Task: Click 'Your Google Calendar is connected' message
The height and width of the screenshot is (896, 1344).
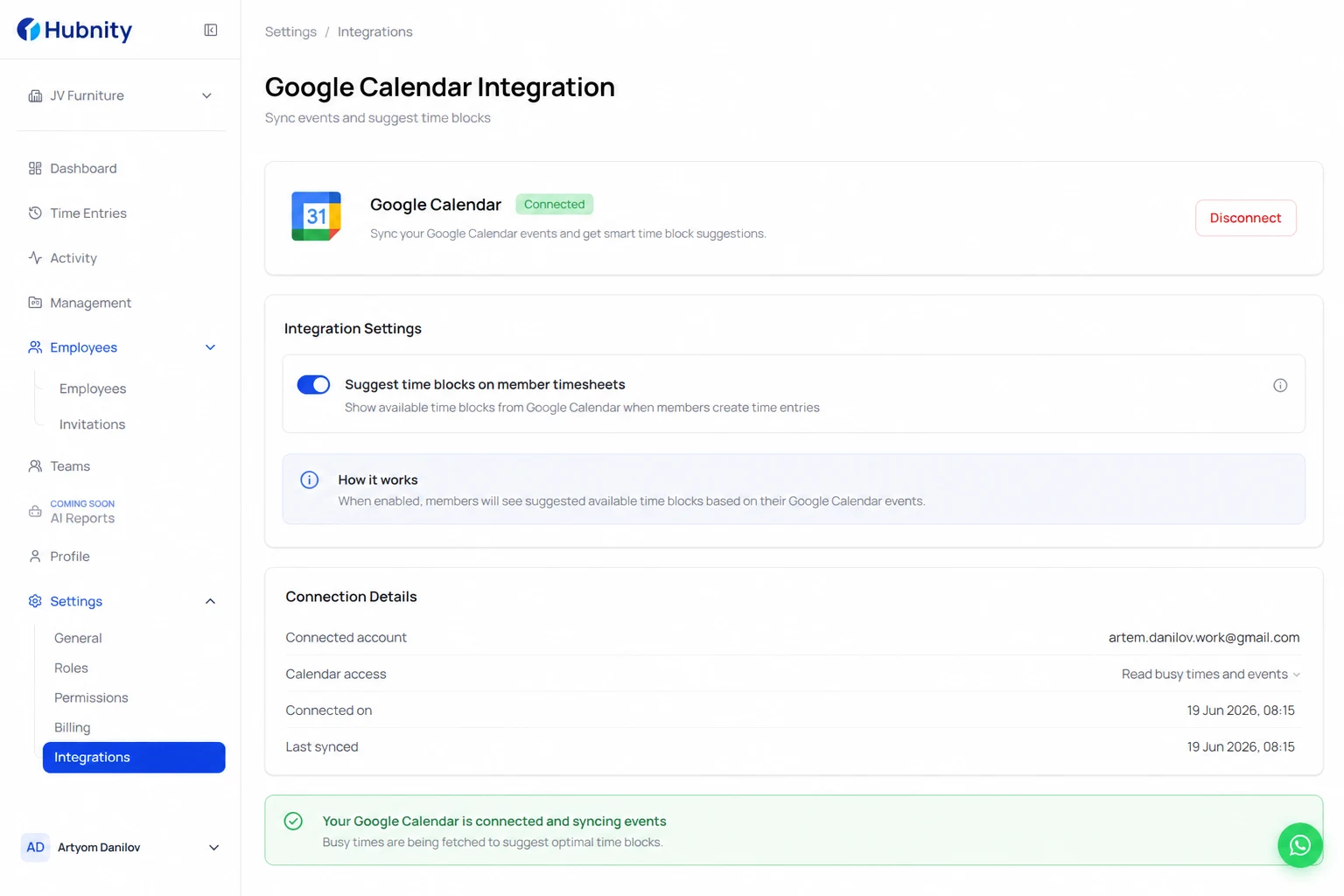Action: [x=494, y=821]
